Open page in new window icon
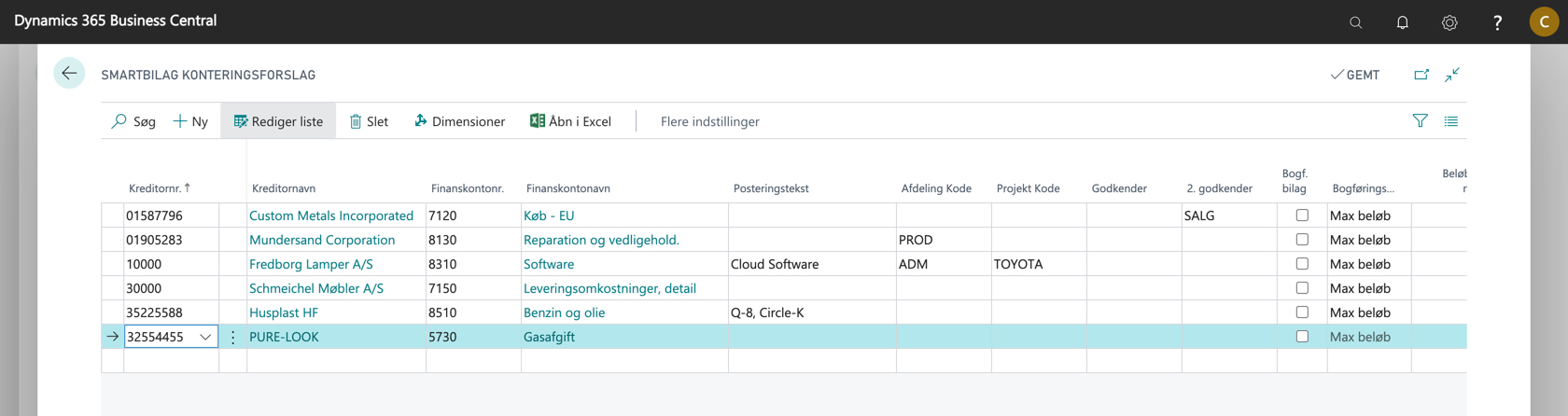The width and height of the screenshot is (1568, 416). click(x=1421, y=75)
